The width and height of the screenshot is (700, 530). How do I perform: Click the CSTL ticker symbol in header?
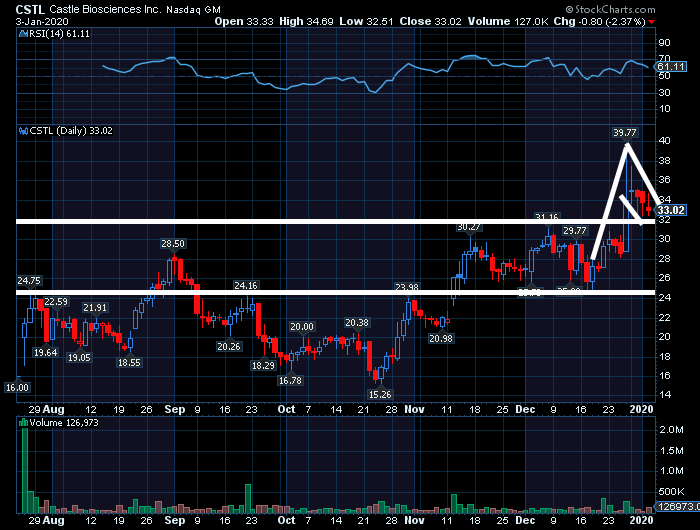30,9
